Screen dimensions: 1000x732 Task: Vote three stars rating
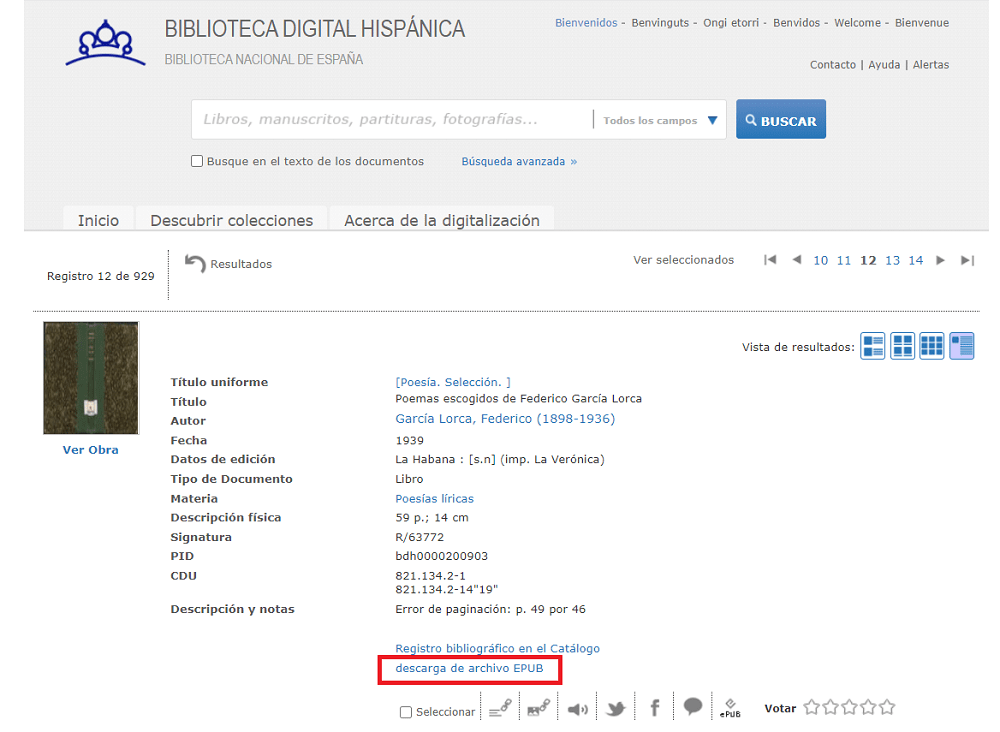click(x=849, y=707)
